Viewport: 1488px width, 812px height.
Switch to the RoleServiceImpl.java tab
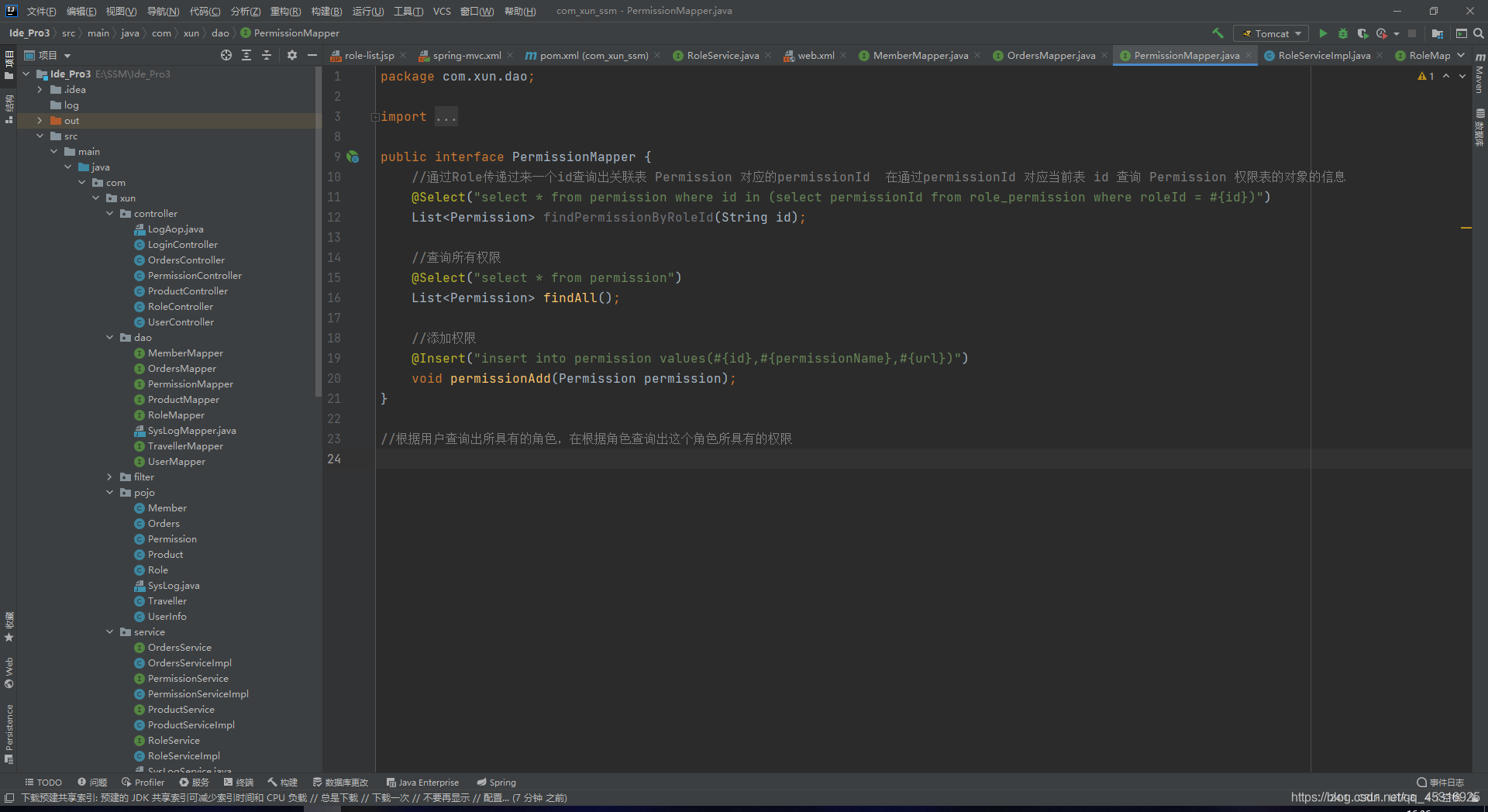click(1324, 55)
